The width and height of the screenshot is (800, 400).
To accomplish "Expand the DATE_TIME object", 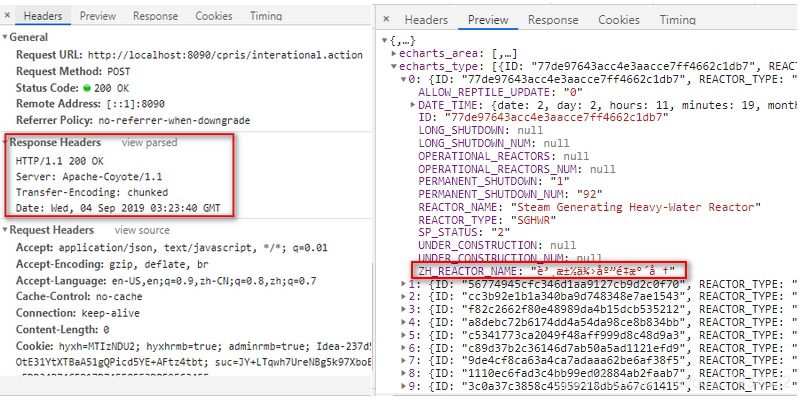I will (413, 105).
